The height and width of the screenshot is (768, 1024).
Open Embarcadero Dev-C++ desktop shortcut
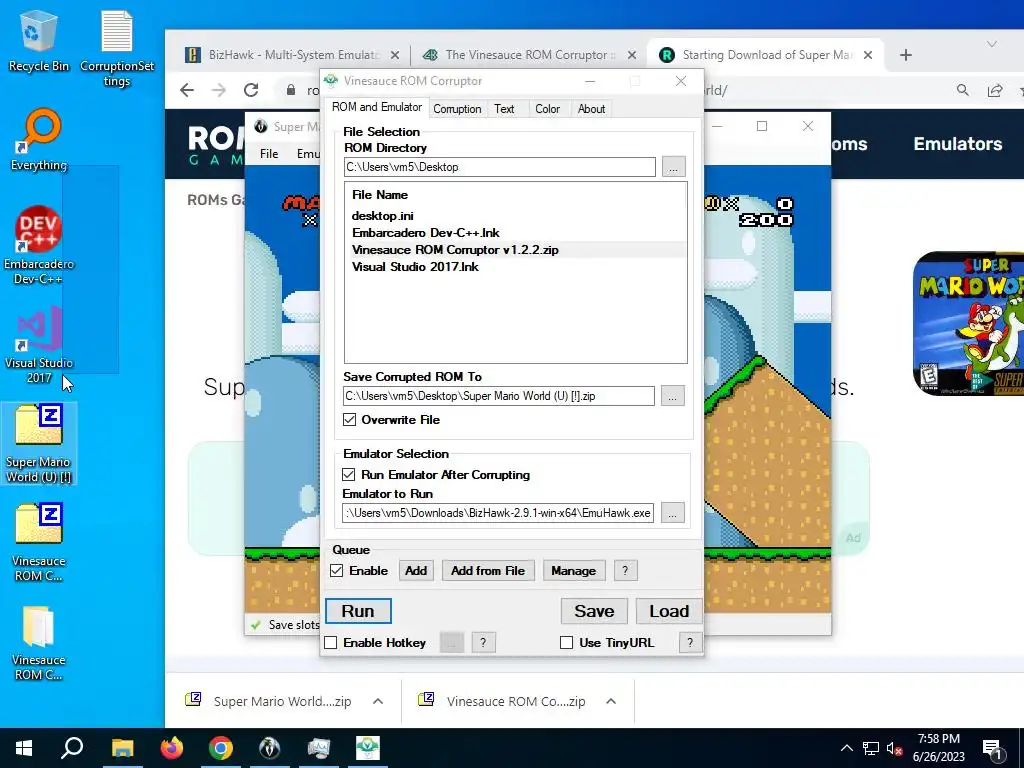[39, 246]
